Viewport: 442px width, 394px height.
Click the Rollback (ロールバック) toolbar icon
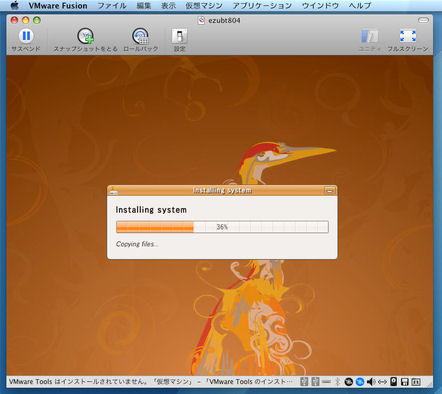[140, 36]
